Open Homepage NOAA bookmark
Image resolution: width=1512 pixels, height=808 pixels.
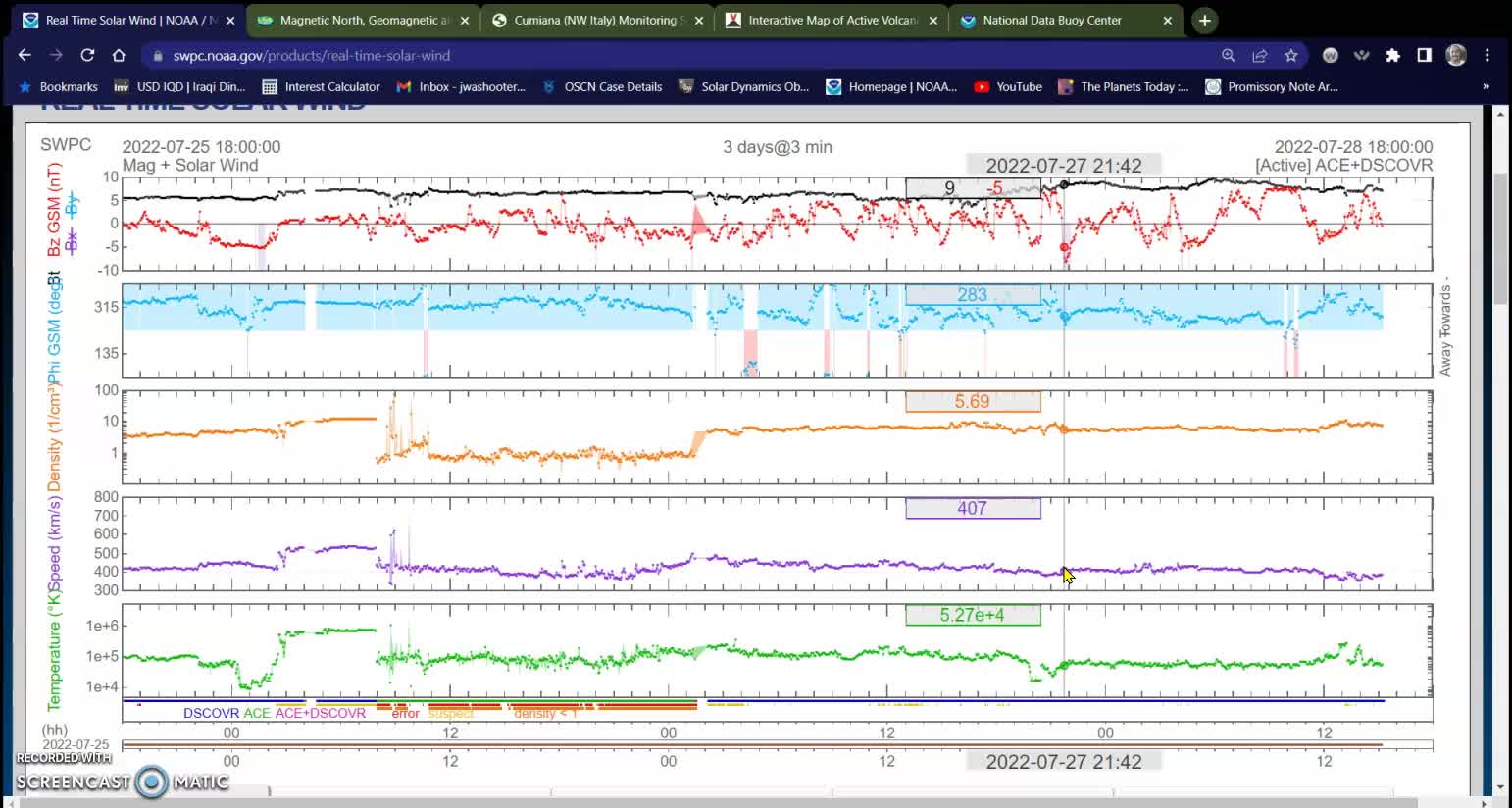(x=891, y=87)
